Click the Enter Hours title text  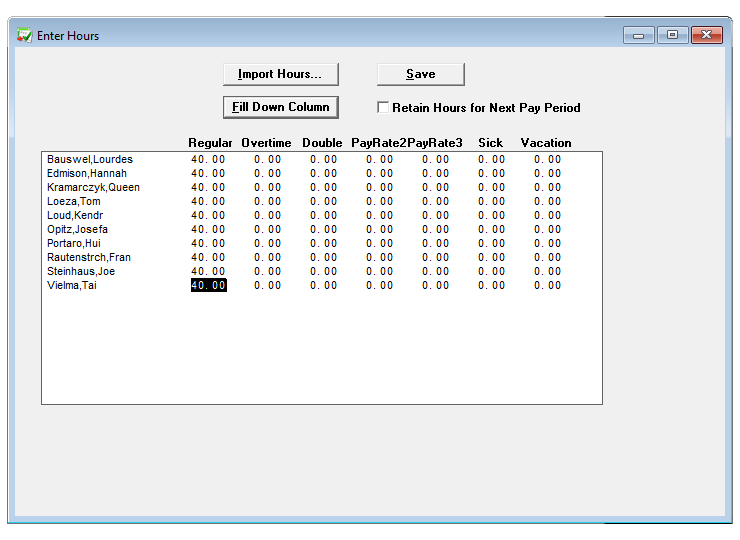(x=68, y=36)
